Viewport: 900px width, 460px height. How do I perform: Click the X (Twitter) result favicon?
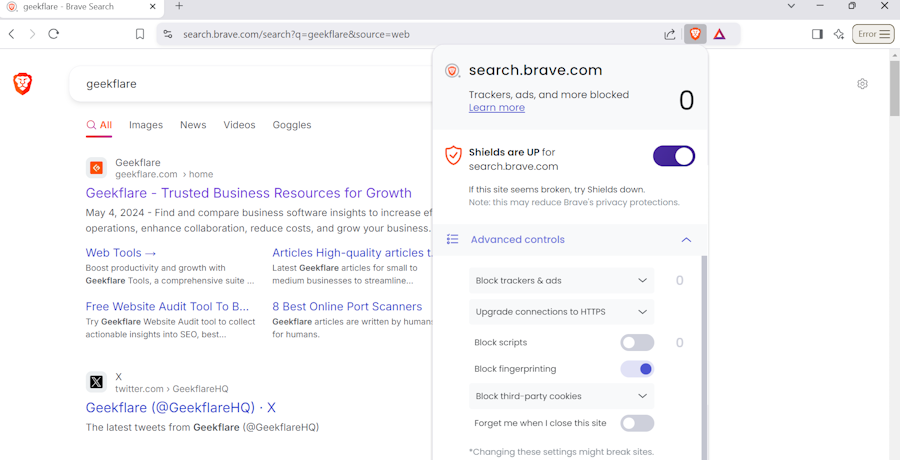click(x=96, y=382)
